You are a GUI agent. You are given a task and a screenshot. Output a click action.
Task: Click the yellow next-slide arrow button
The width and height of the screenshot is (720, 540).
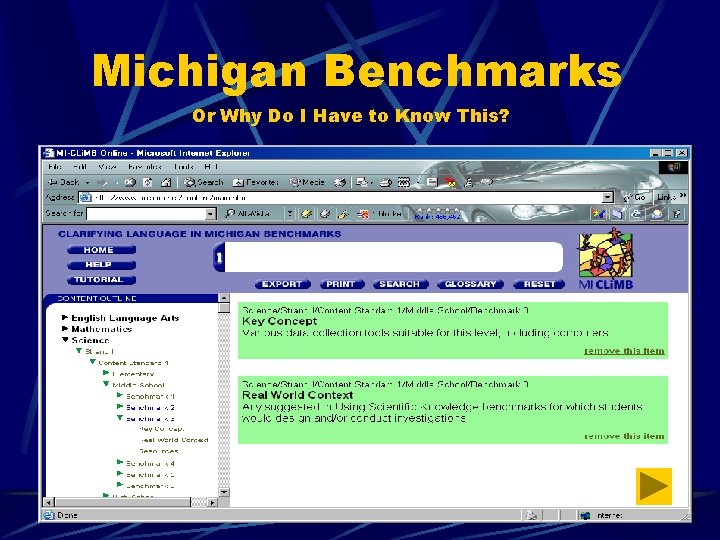pos(654,486)
